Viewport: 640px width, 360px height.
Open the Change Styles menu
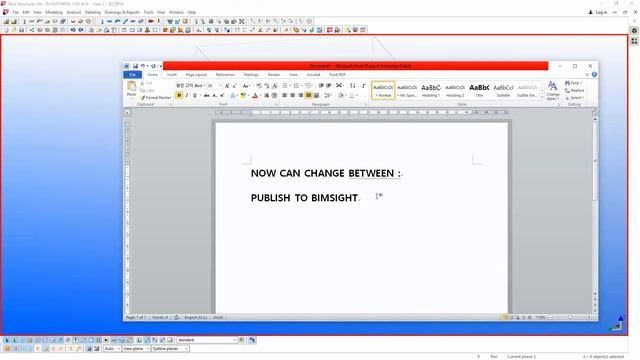point(553,91)
